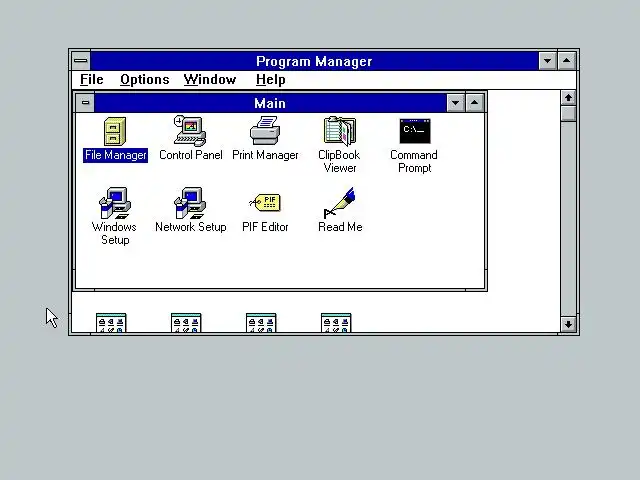Click the Program Manager title bar
Screen dimensions: 640x480
point(314,61)
